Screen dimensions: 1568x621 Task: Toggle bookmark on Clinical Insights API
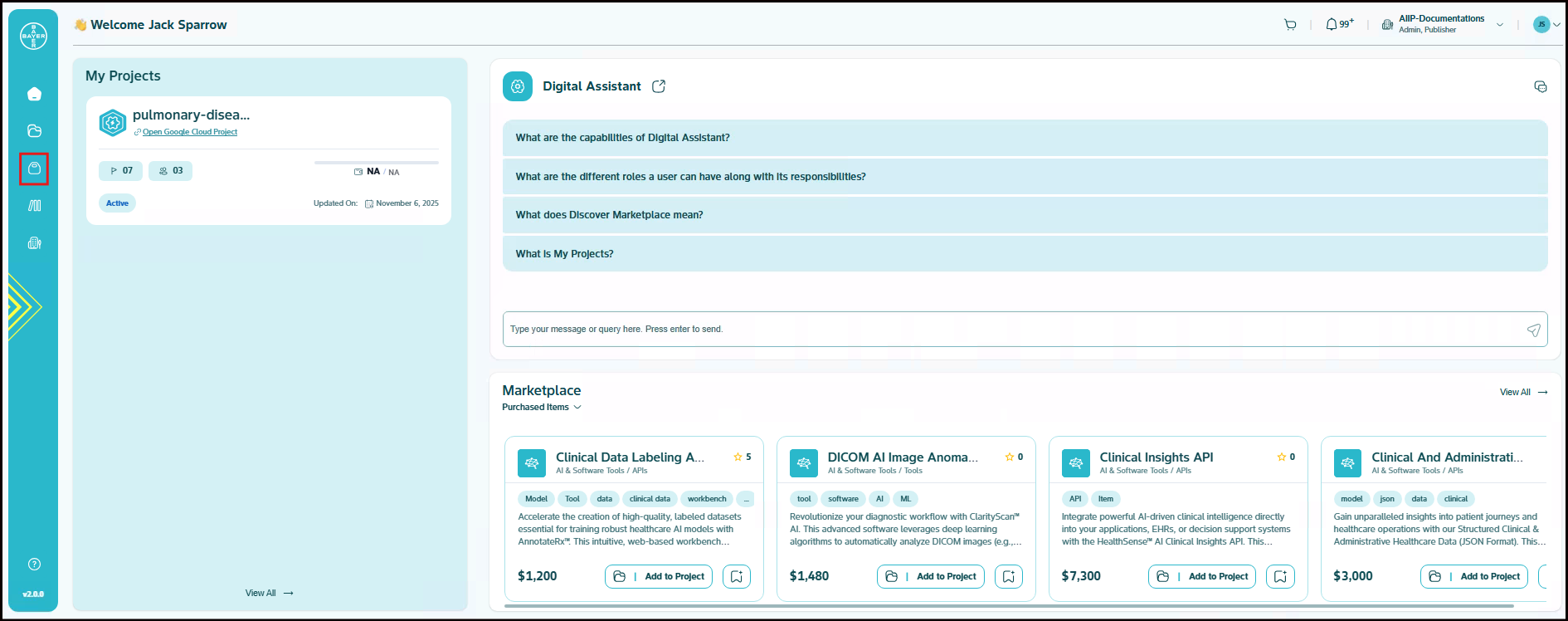(1280, 576)
